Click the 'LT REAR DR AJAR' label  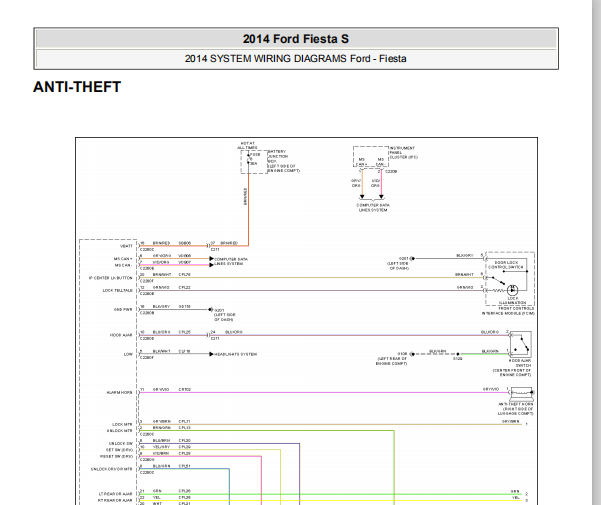pos(115,494)
